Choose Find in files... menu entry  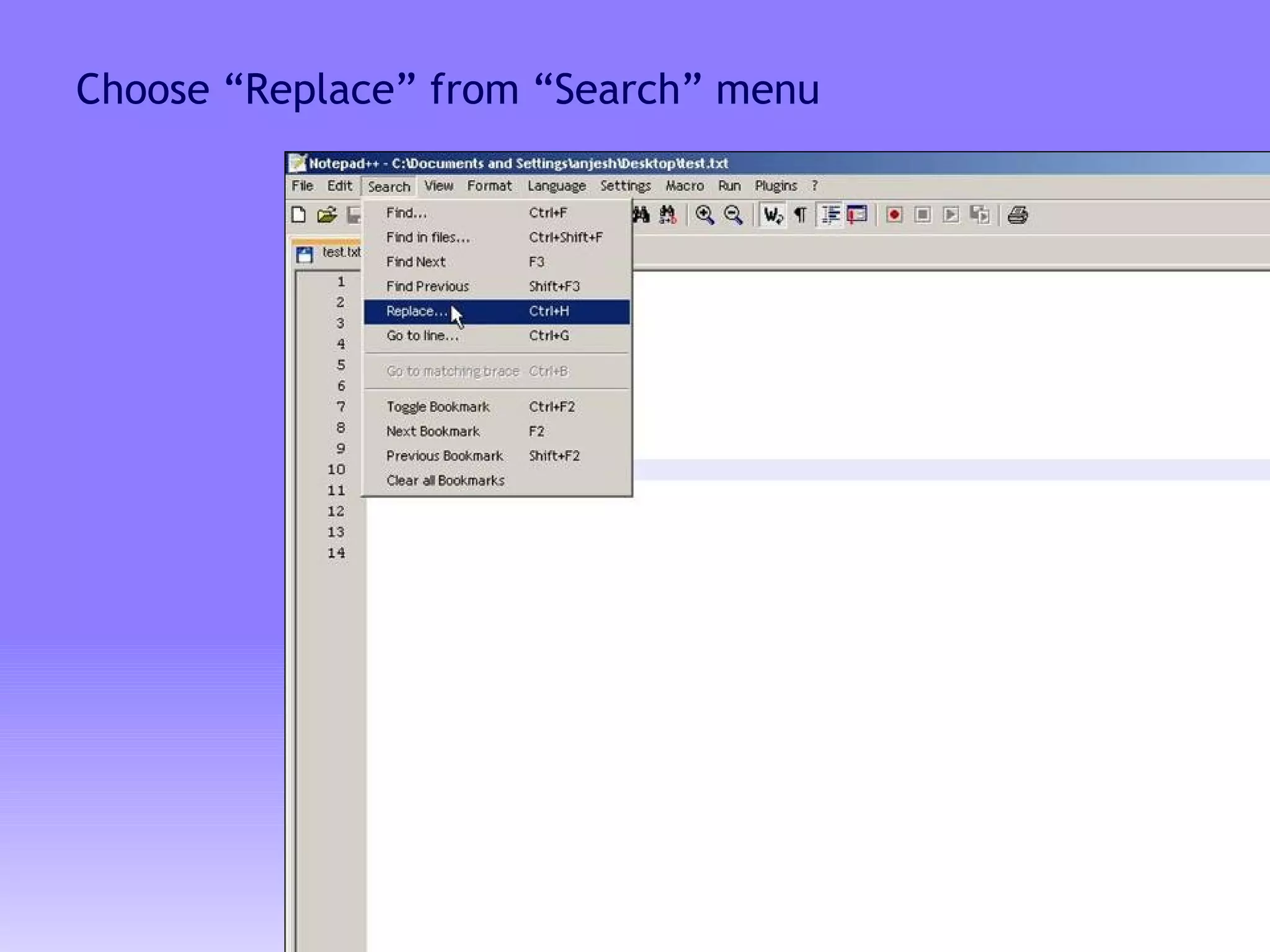497,237
